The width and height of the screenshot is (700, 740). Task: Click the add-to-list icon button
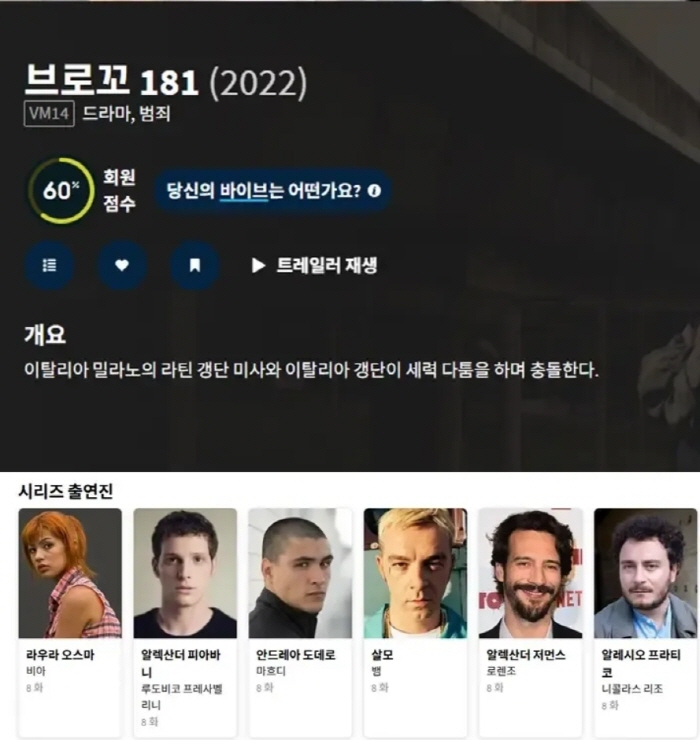pos(49,265)
